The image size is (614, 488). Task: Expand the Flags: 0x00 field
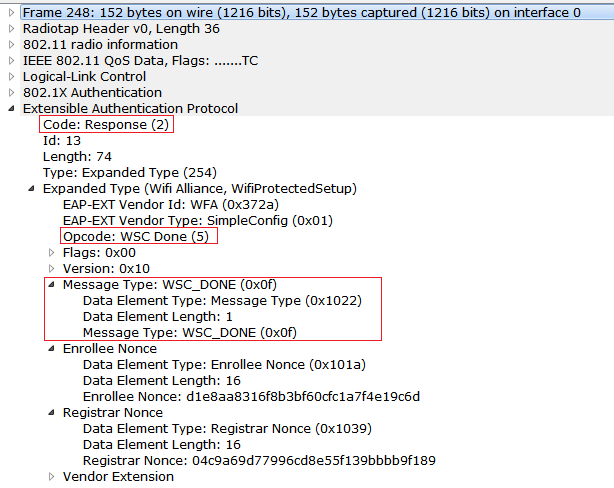[x=52, y=253]
